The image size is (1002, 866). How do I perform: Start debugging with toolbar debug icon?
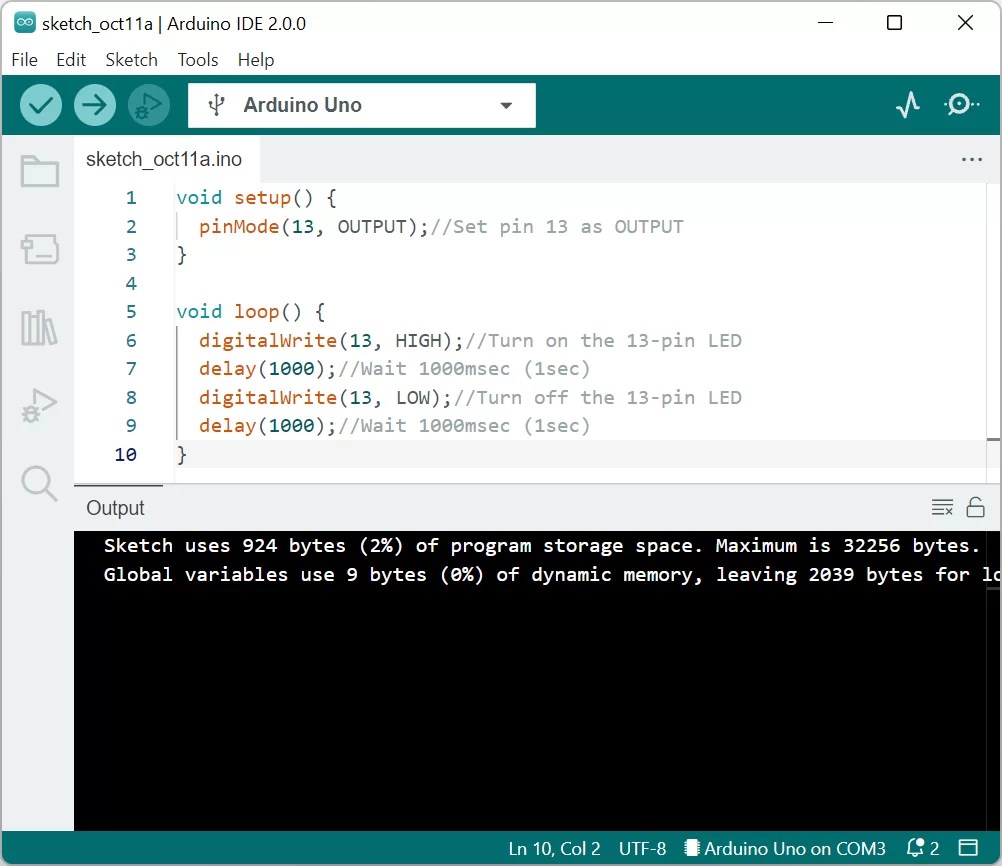(x=149, y=105)
